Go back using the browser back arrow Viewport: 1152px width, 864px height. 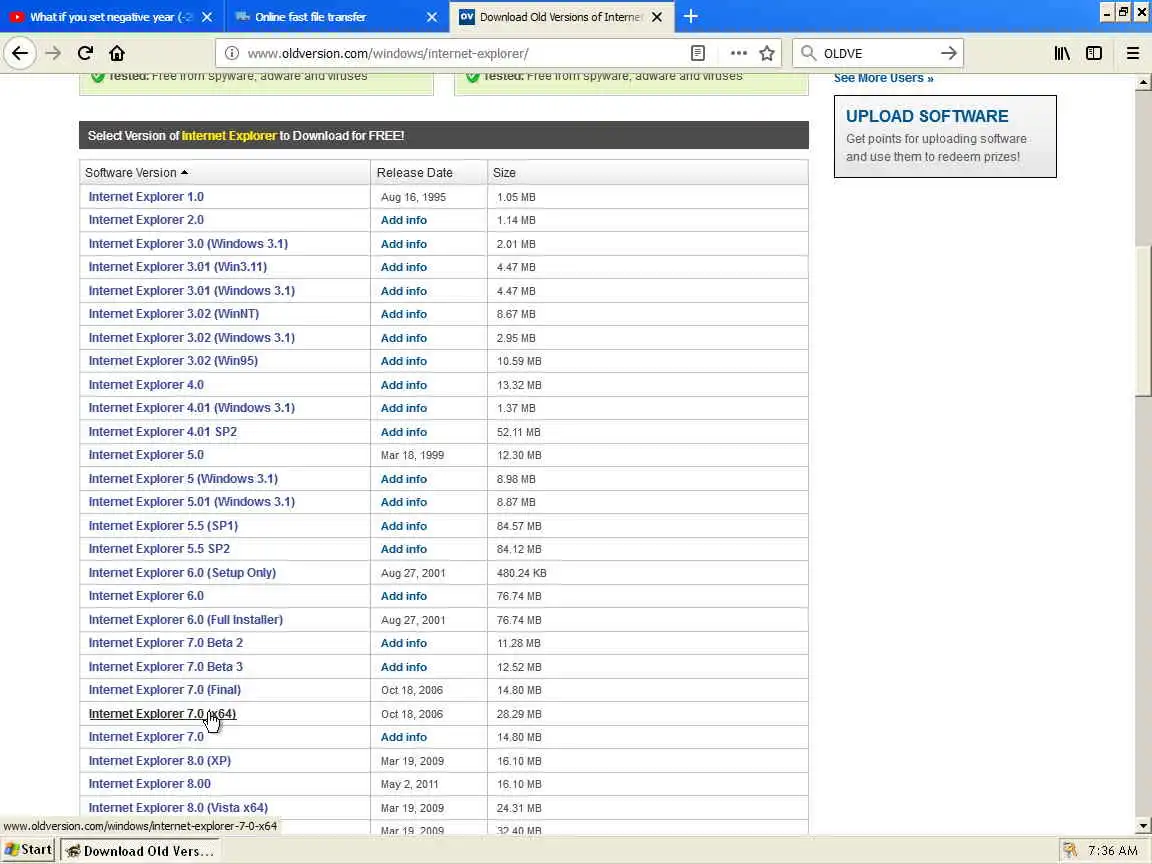coord(20,53)
